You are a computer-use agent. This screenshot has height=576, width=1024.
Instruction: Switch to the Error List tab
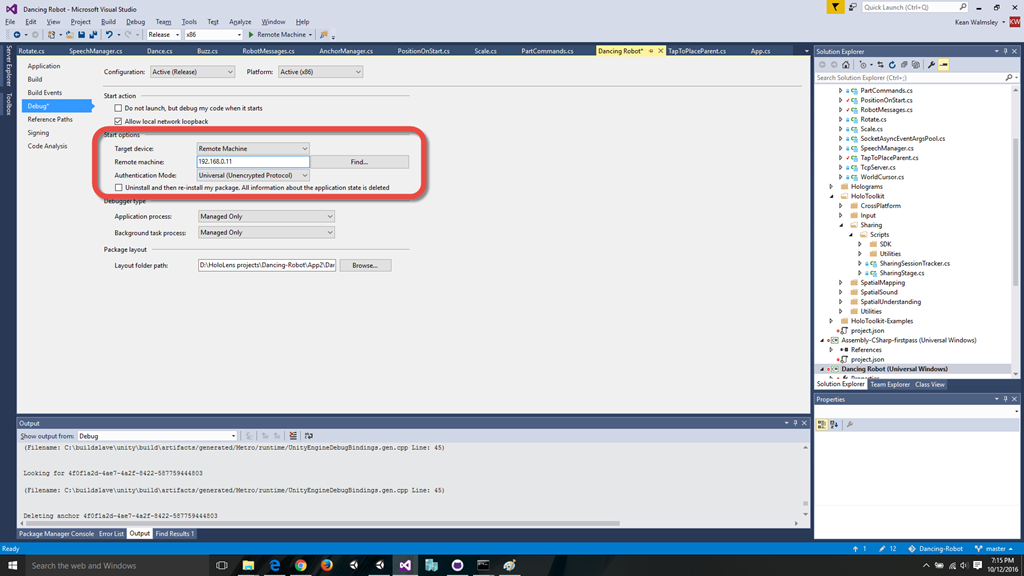(x=111, y=534)
